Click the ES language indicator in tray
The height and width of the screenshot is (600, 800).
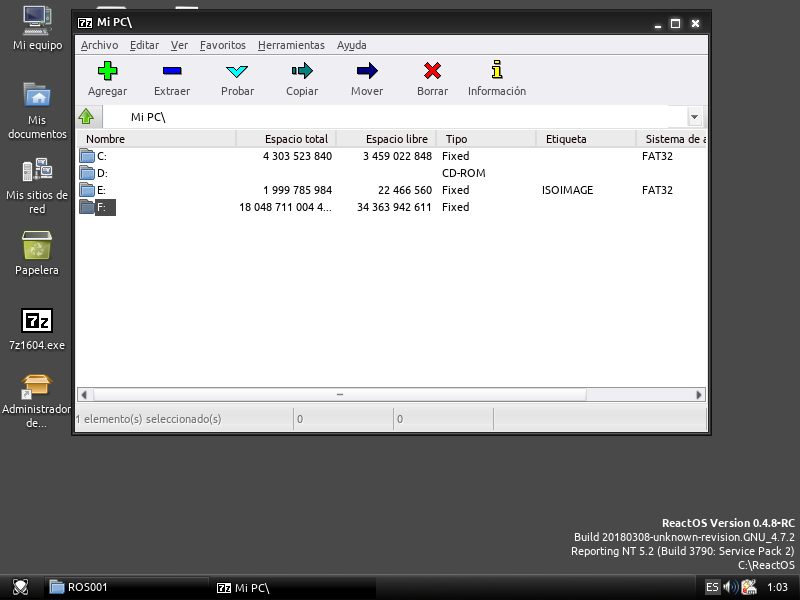(x=712, y=587)
